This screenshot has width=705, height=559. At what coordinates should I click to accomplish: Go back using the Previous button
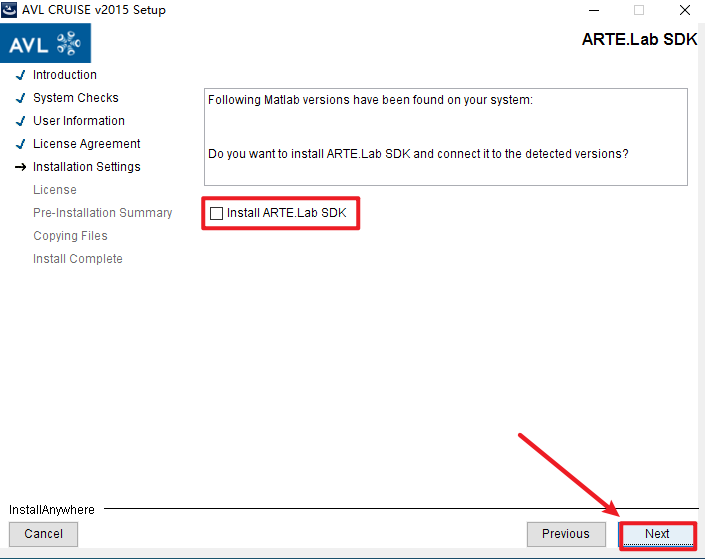pos(566,534)
